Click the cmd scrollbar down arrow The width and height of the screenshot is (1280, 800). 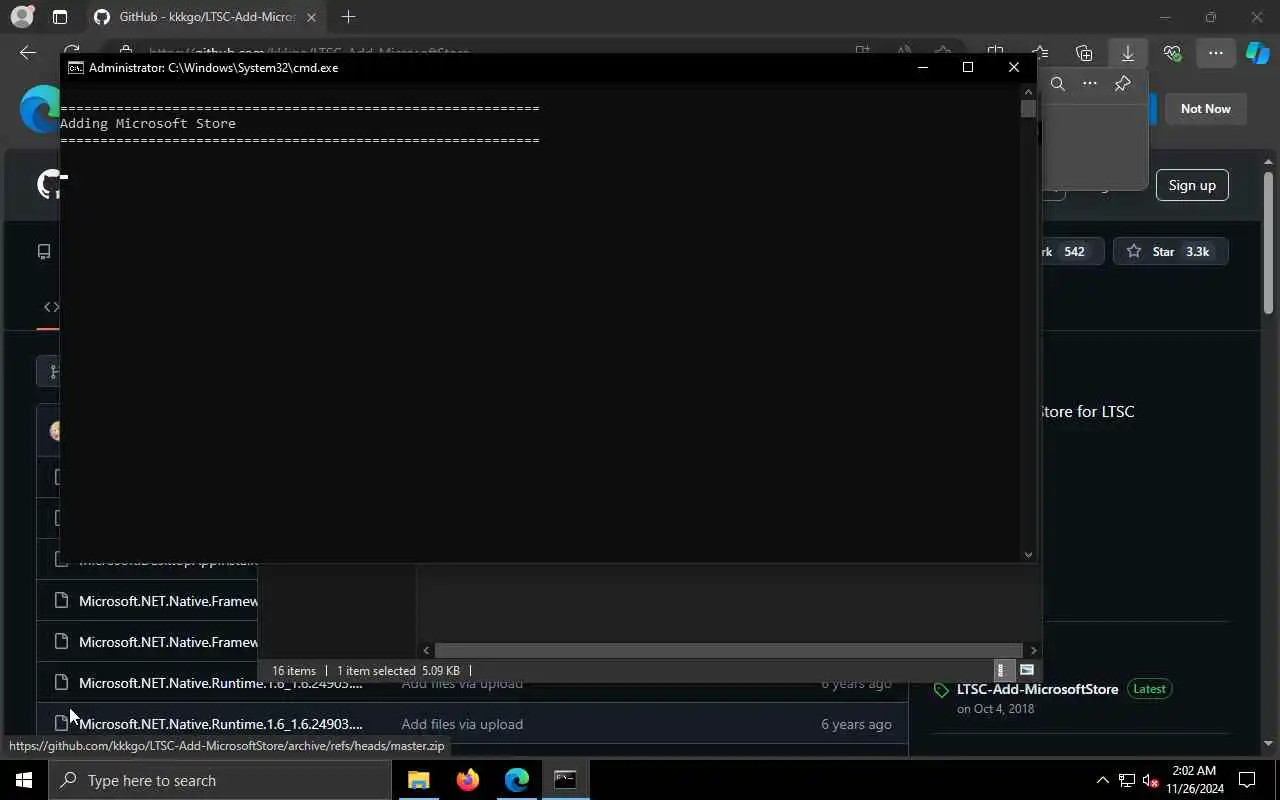(1028, 554)
